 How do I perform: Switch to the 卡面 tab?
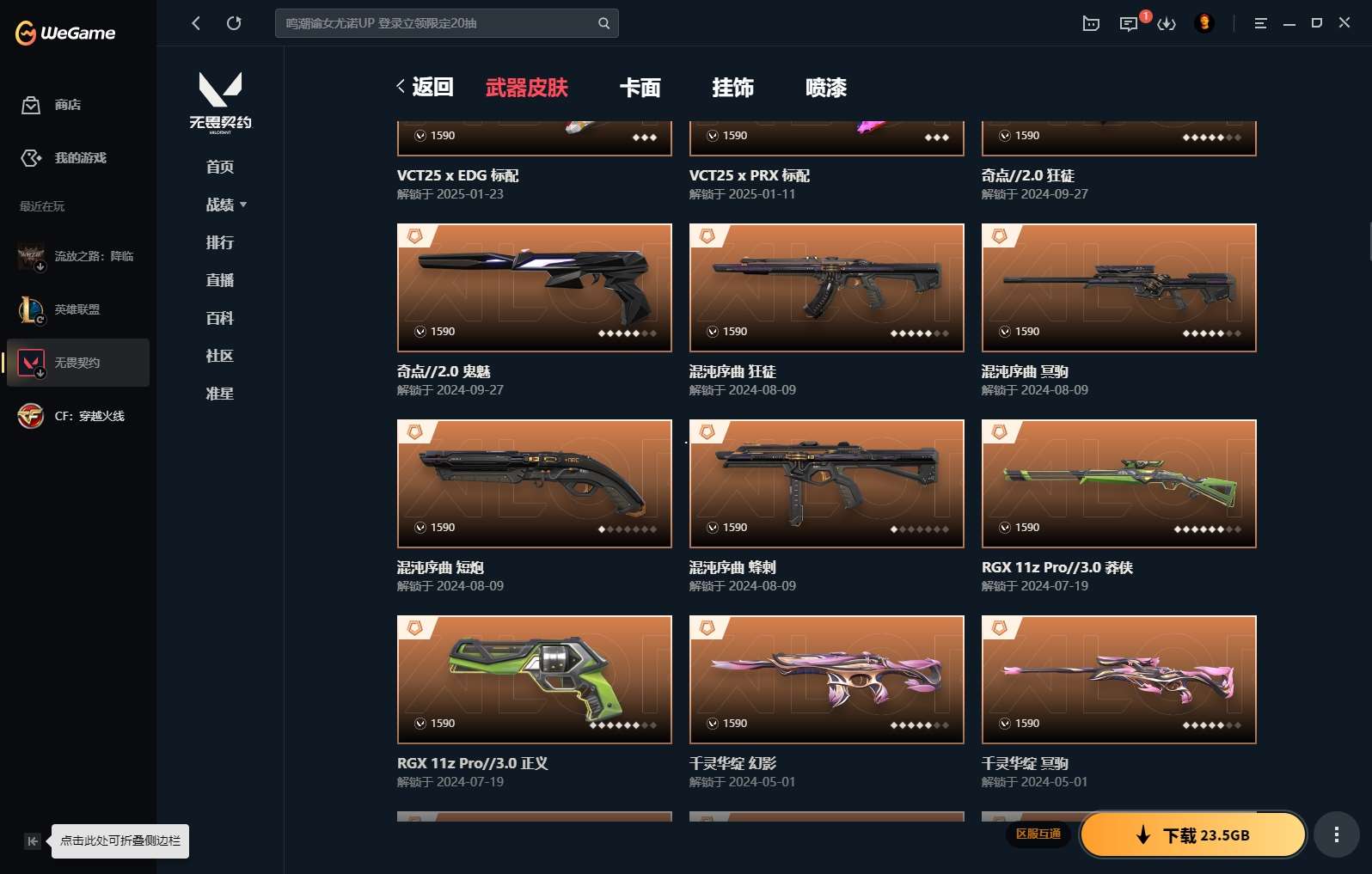[x=640, y=88]
